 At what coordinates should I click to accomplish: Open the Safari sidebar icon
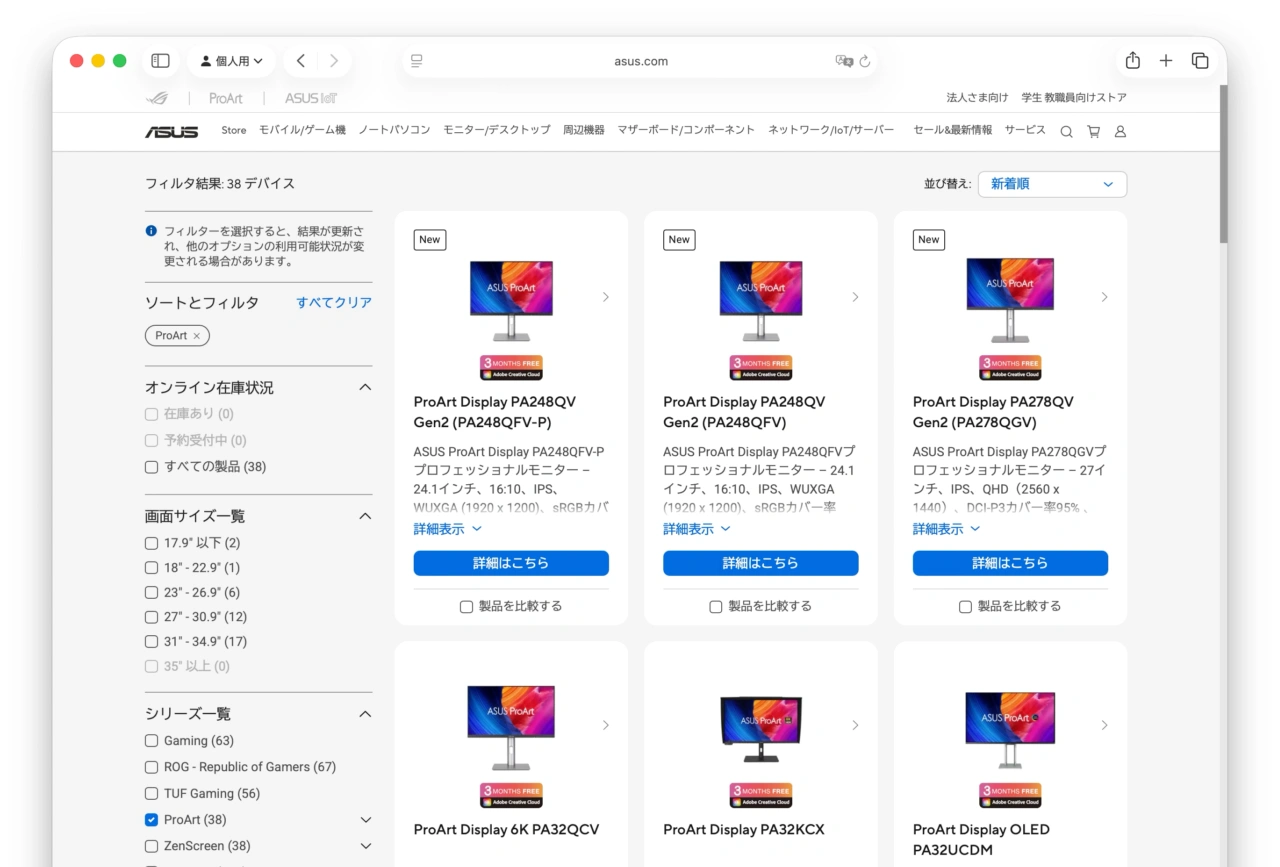[x=160, y=60]
